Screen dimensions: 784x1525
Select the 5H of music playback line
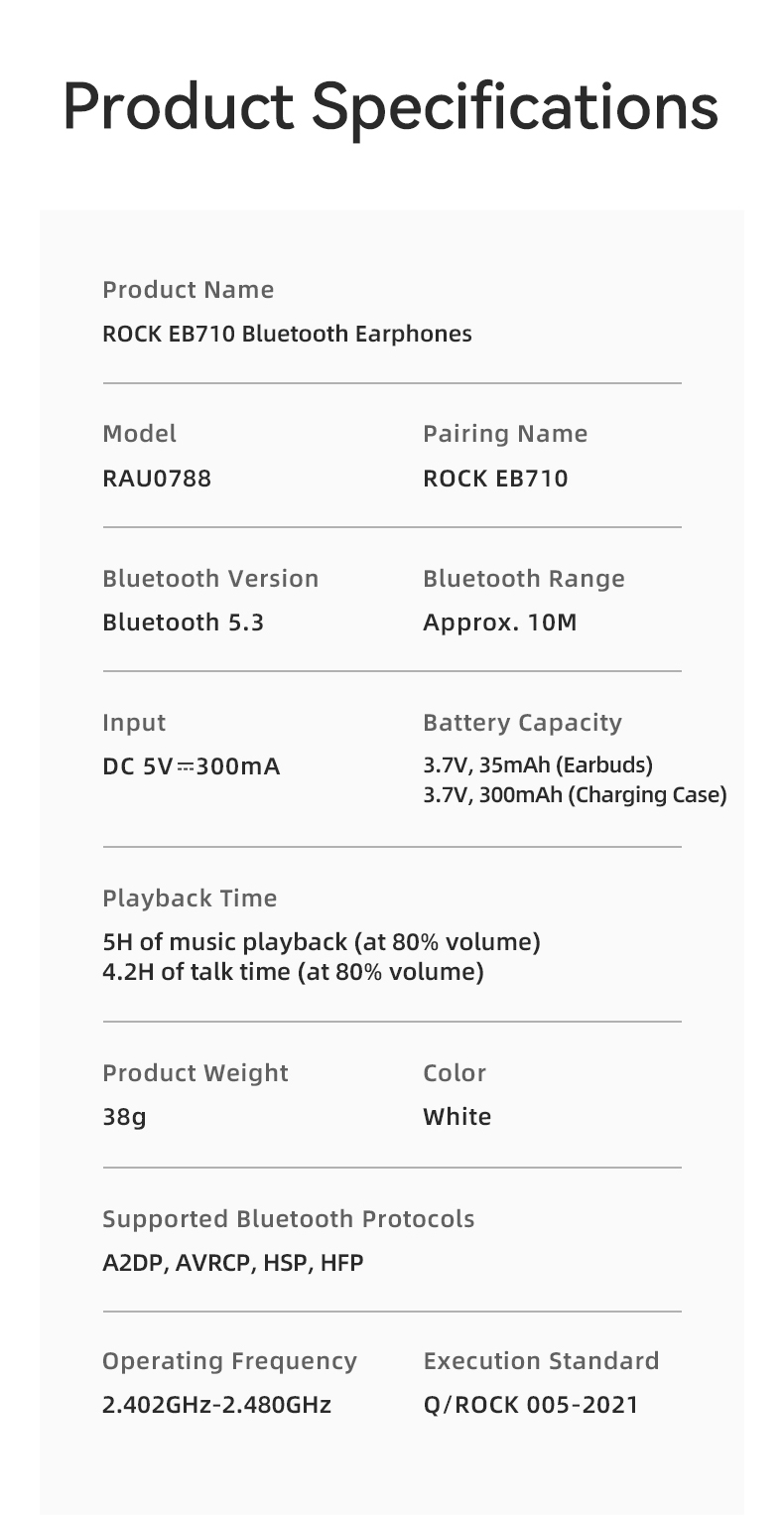pyautogui.click(x=322, y=941)
